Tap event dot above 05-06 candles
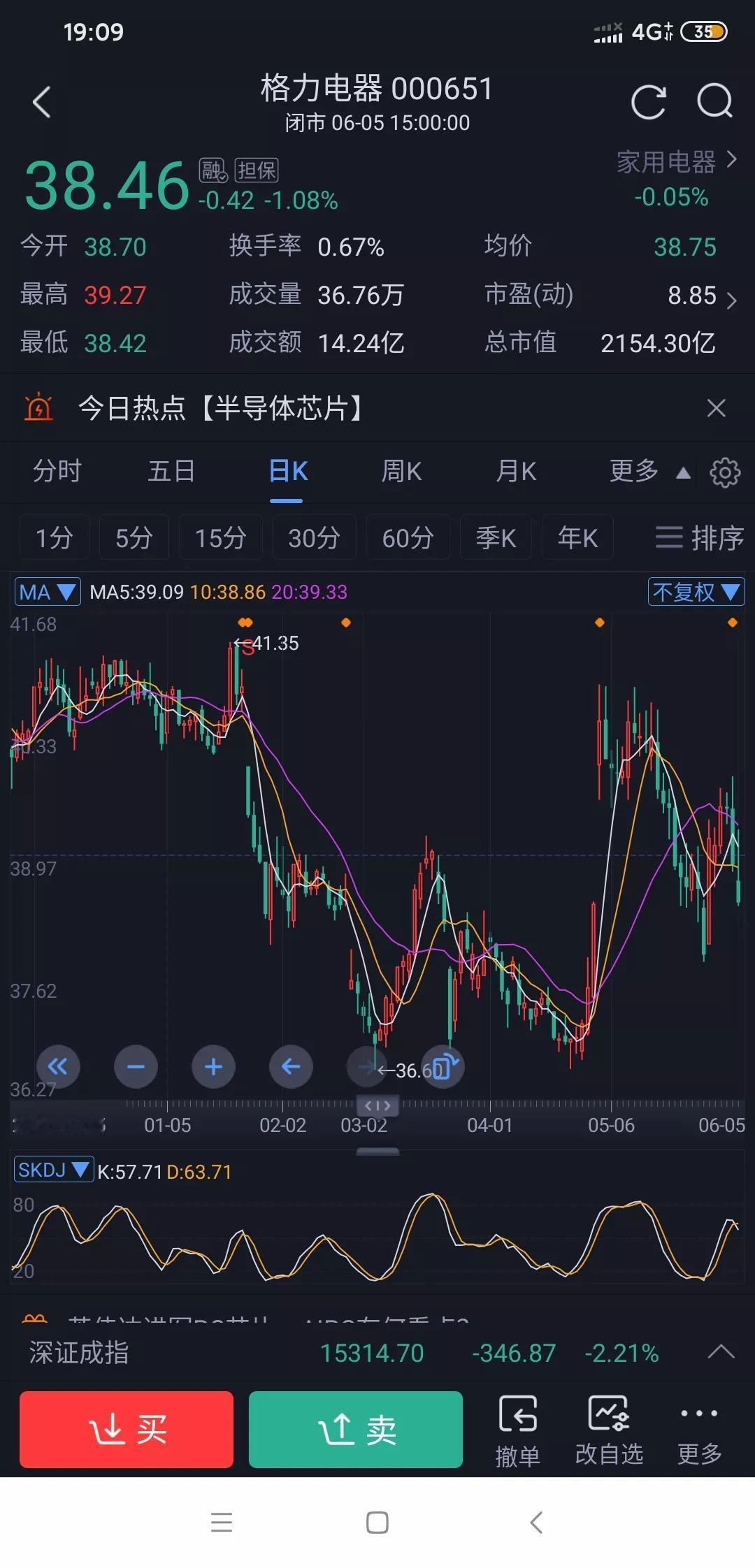Image resolution: width=755 pixels, height=1568 pixels. click(600, 623)
